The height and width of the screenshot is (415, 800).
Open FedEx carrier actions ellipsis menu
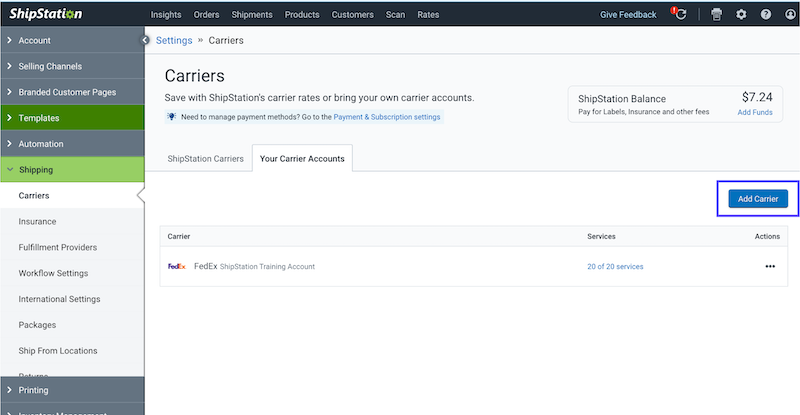(x=769, y=267)
